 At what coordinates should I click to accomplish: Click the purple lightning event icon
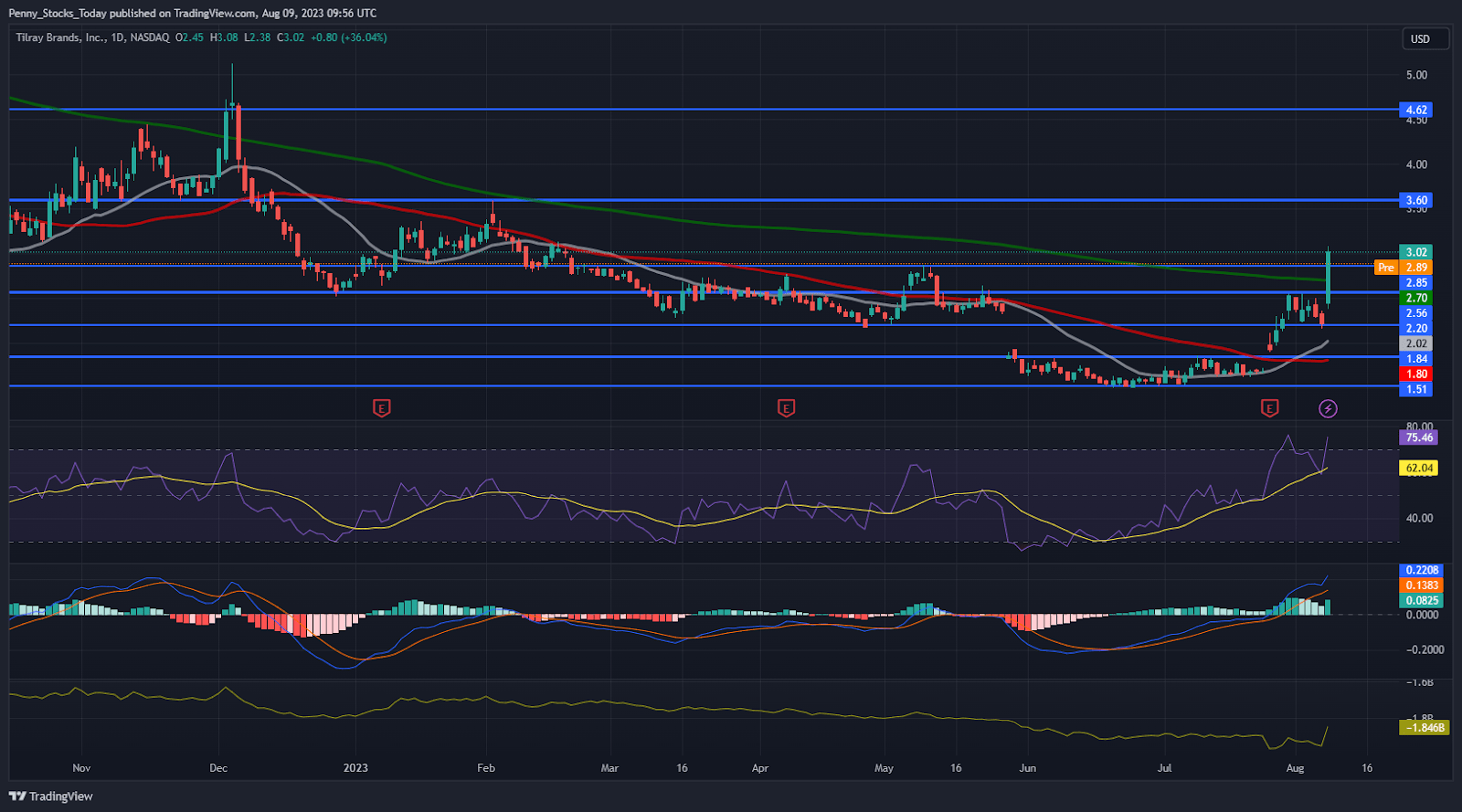pos(1328,408)
